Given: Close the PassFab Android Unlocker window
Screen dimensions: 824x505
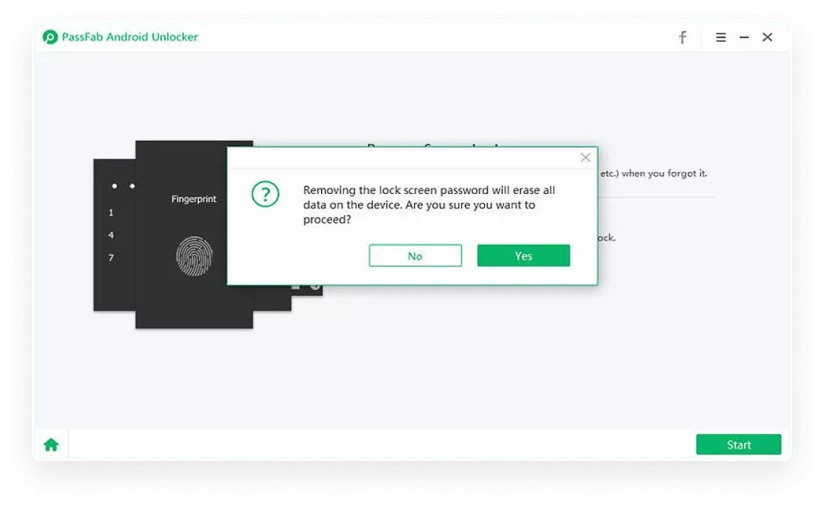Looking at the screenshot, I should pyautogui.click(x=767, y=37).
